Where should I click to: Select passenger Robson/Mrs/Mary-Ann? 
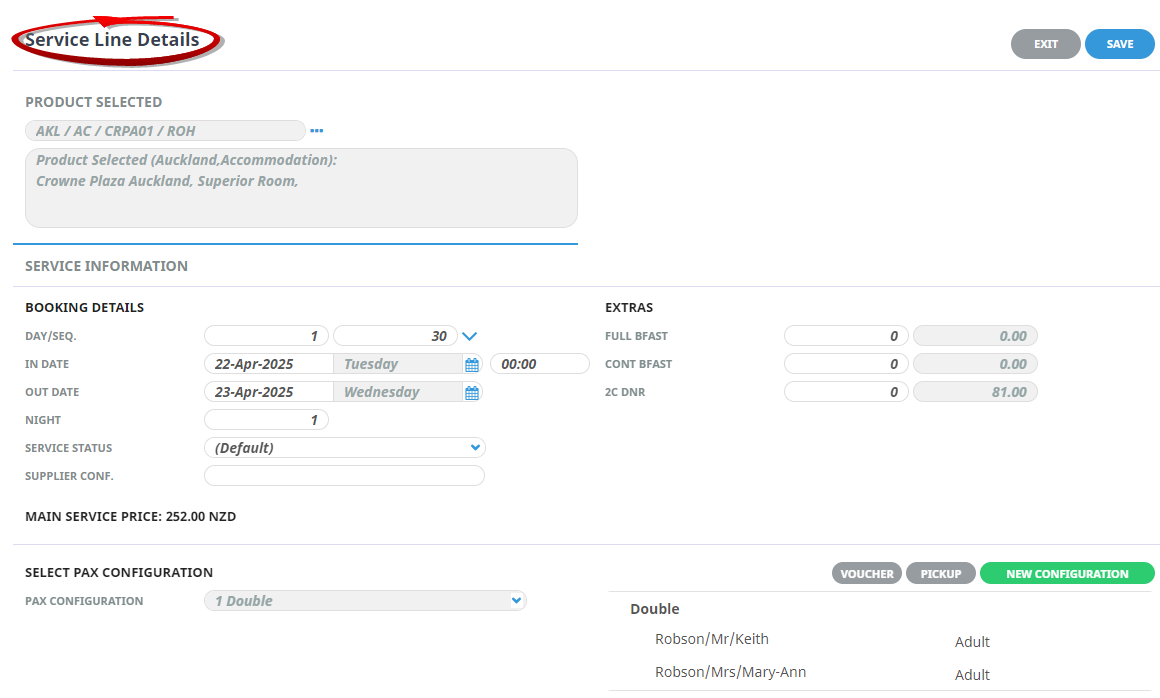[730, 672]
